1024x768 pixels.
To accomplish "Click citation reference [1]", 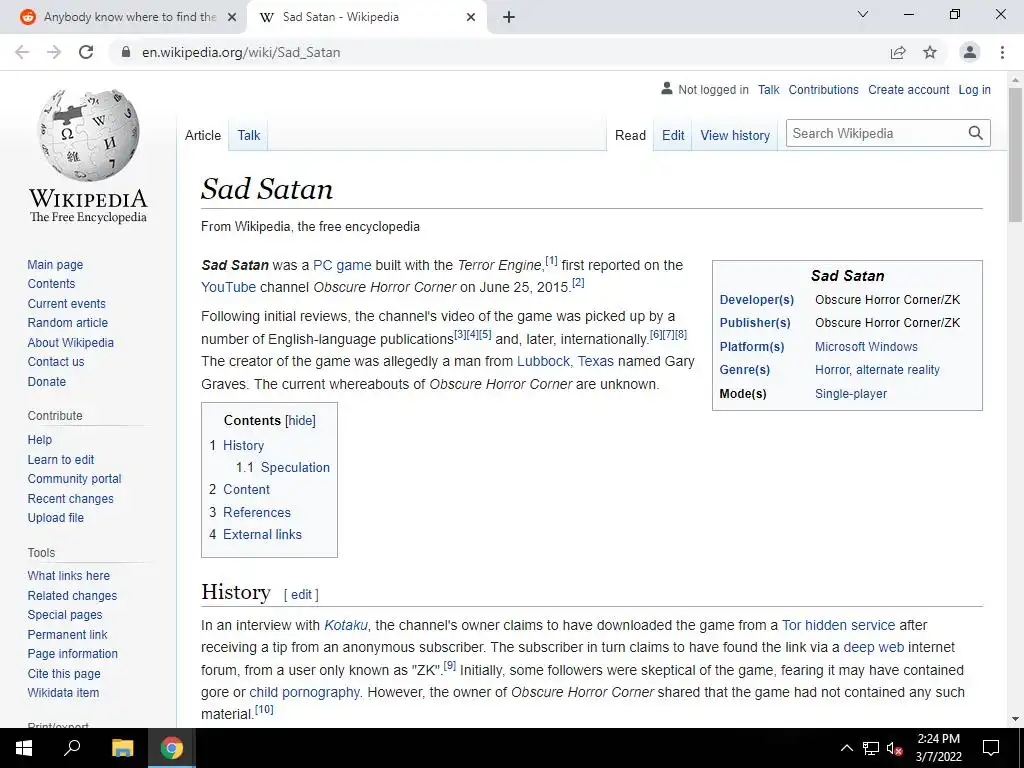I will (x=552, y=261).
